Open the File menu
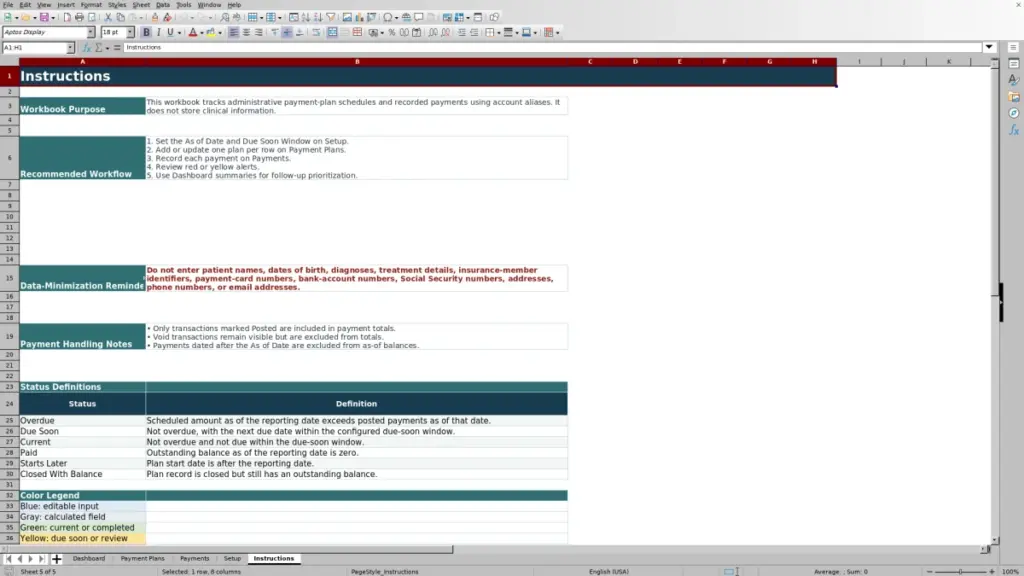Viewport: 1024px width, 576px height. point(8,5)
